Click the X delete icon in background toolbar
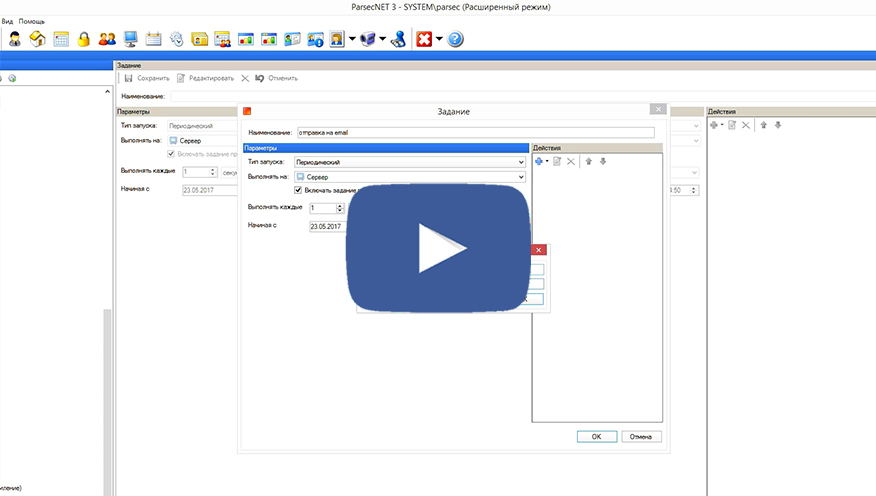This screenshot has width=876, height=496. click(x=245, y=78)
